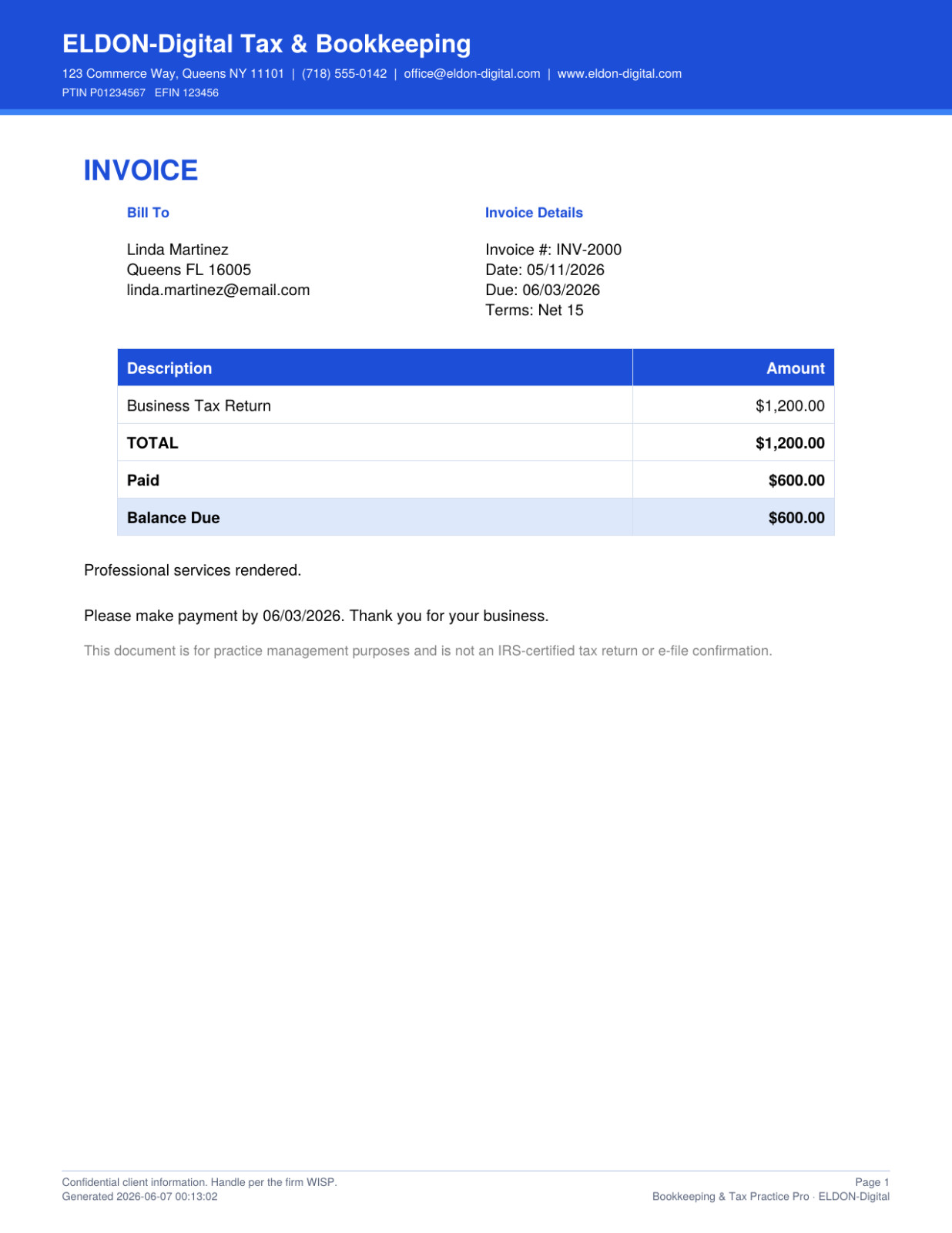This screenshot has width=952, height=1233.
Task: Click the INVOICE heading
Action: point(141,170)
